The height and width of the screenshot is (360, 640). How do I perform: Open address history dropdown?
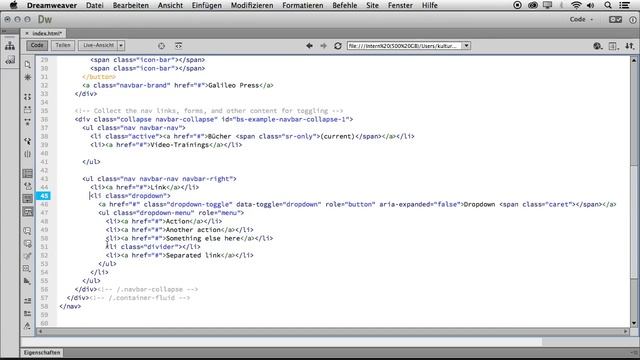466,46
